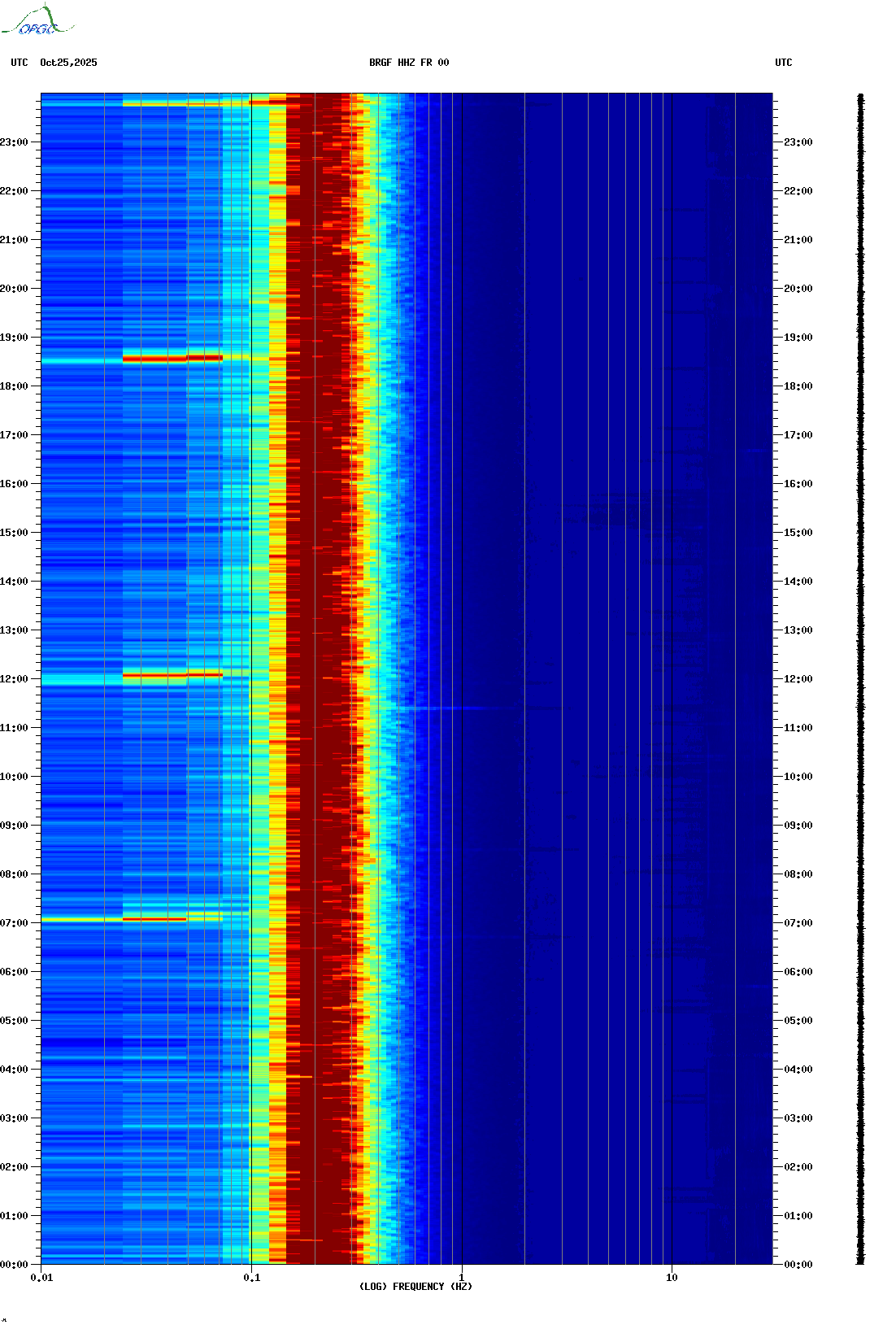Click the 0.01 frequency axis label
The height and width of the screenshot is (1329, 896).
pos(41,1278)
